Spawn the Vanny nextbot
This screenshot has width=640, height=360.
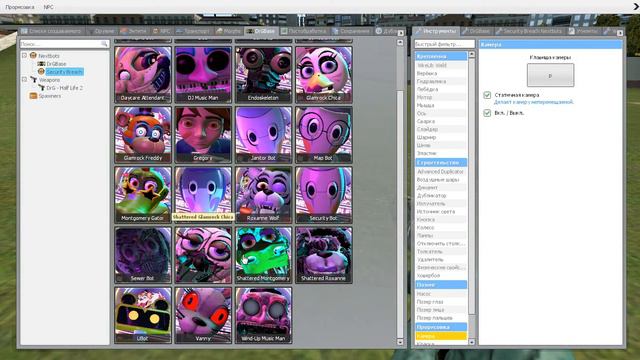click(203, 315)
